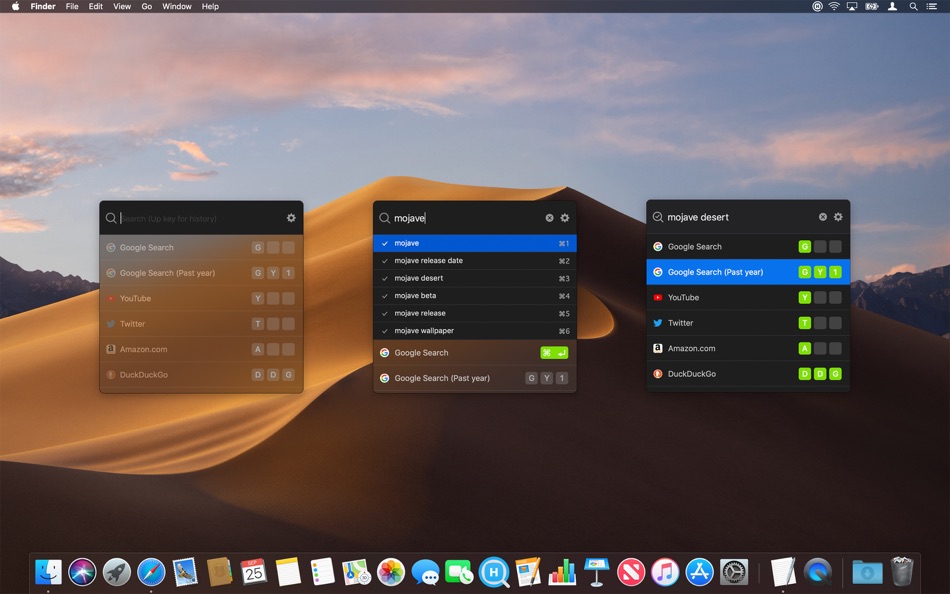The image size is (950, 594).
Task: Click Google Search row in the "mojave" panel
Action: pos(475,353)
